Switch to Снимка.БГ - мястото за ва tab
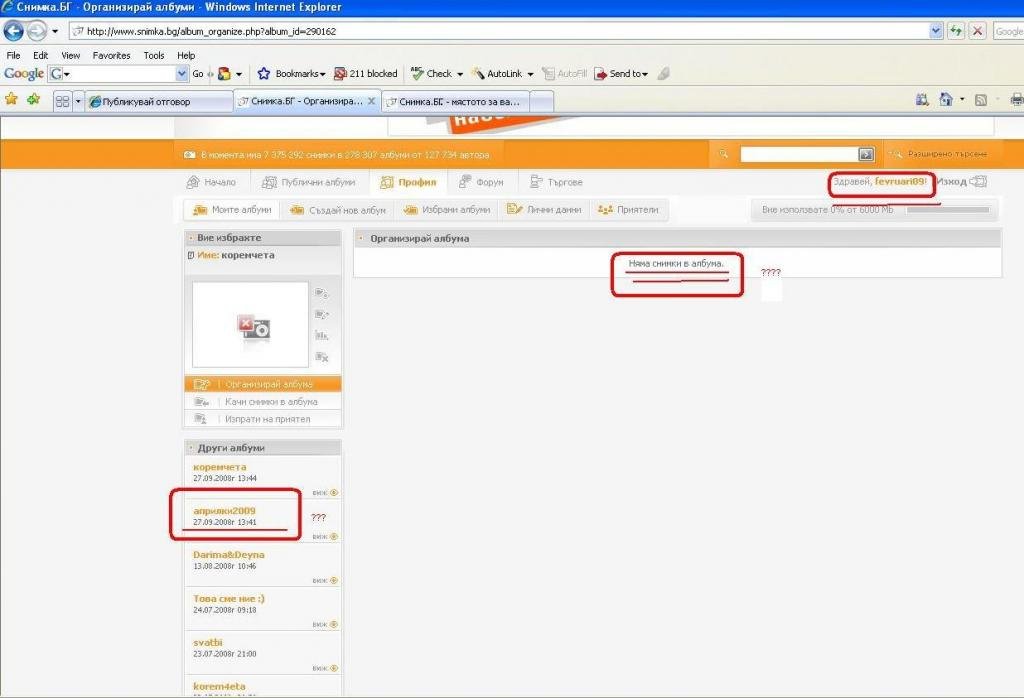Viewport: 1024px width, 698px height. point(455,101)
